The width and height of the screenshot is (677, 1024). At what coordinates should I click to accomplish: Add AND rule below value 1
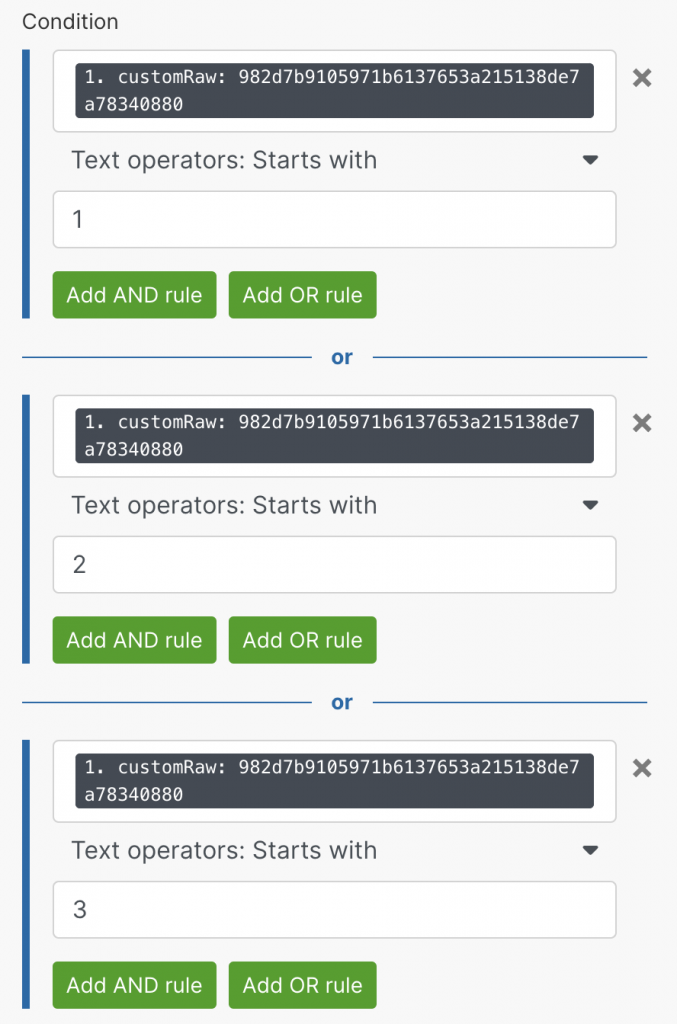(134, 295)
